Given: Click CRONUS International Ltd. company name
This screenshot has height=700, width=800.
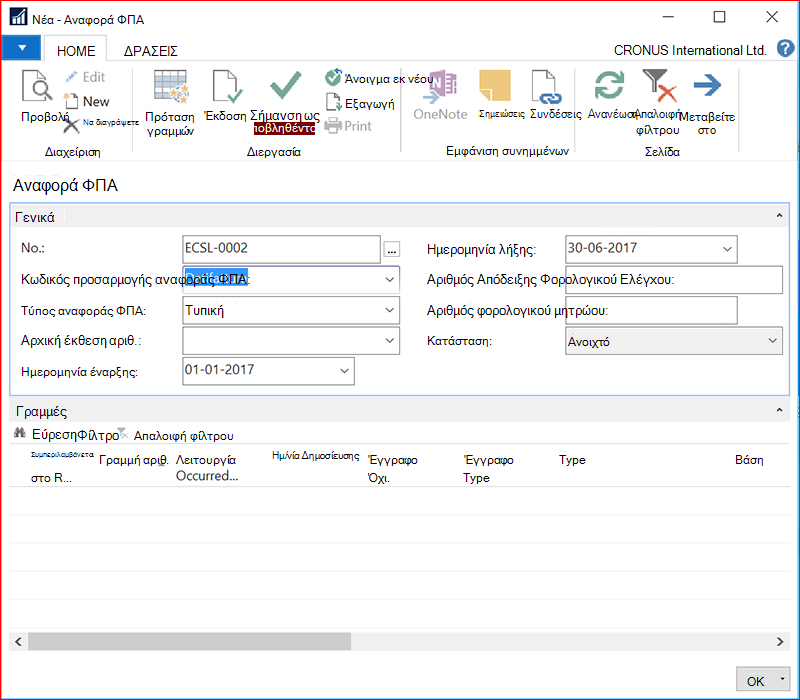Looking at the screenshot, I should tap(690, 50).
